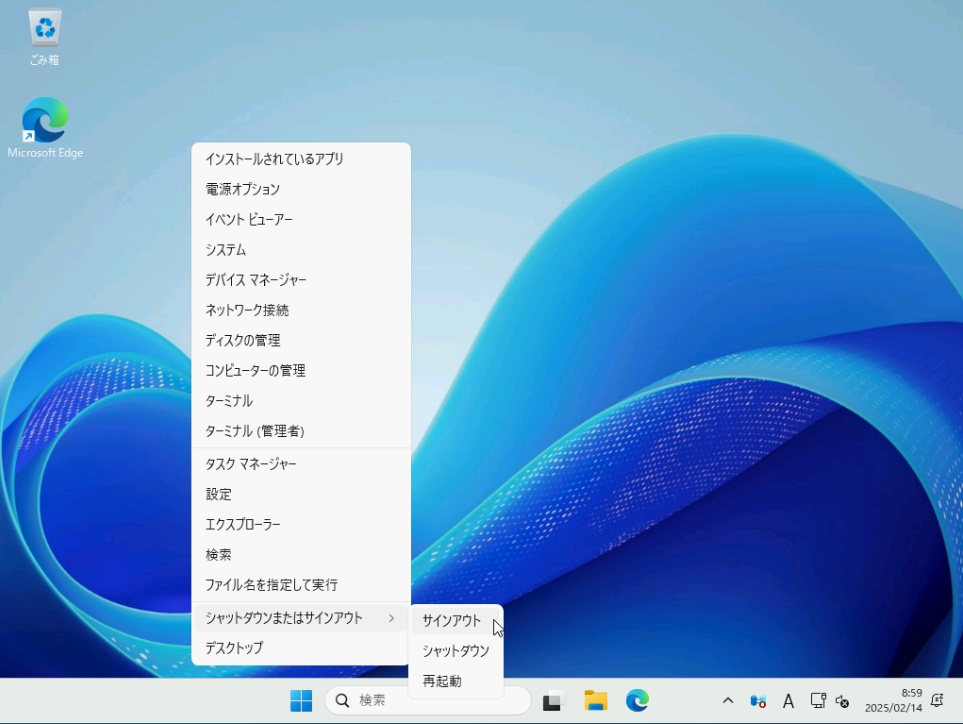Open Task View from the taskbar

click(554, 700)
